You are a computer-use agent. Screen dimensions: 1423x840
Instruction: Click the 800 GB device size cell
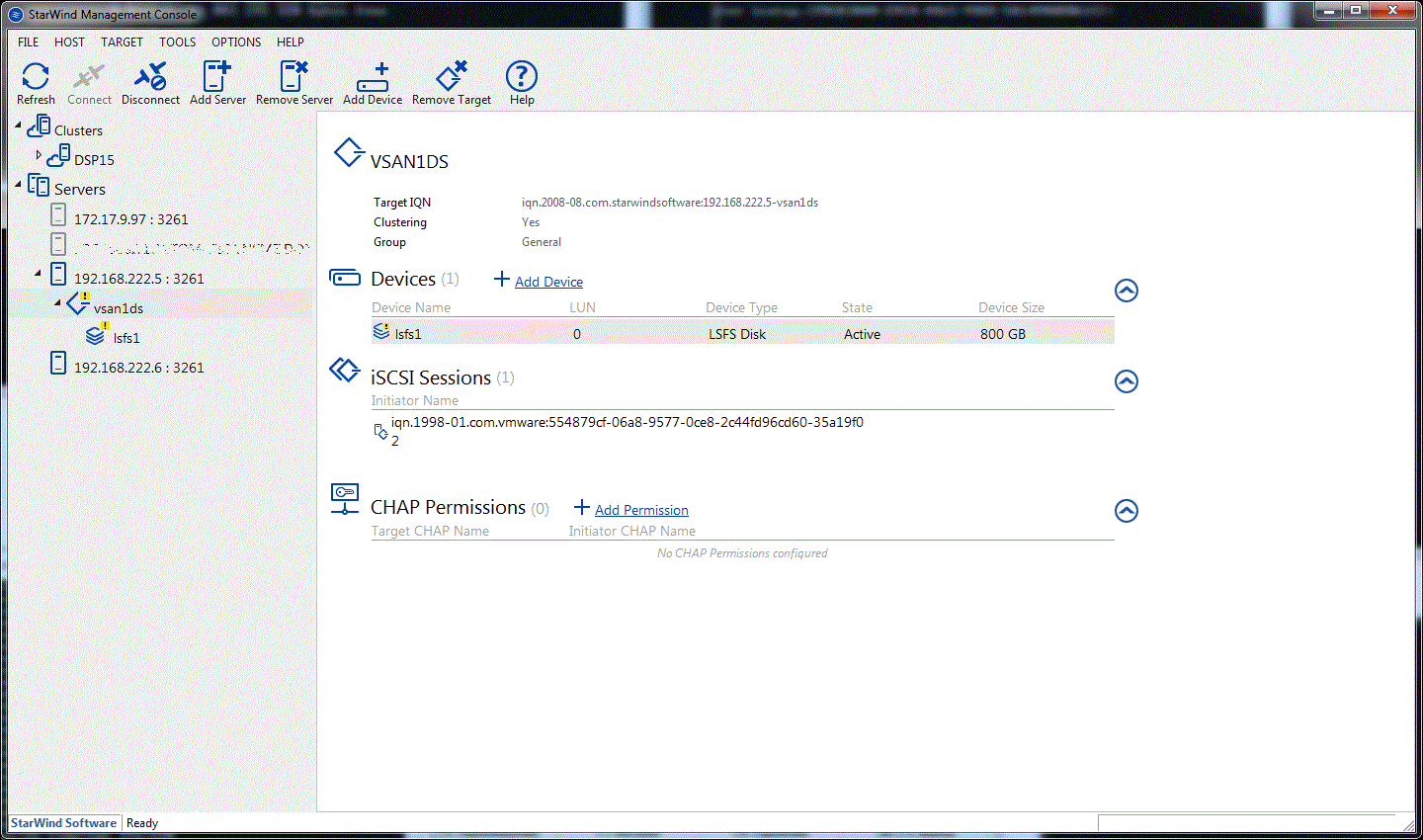pos(1003,334)
